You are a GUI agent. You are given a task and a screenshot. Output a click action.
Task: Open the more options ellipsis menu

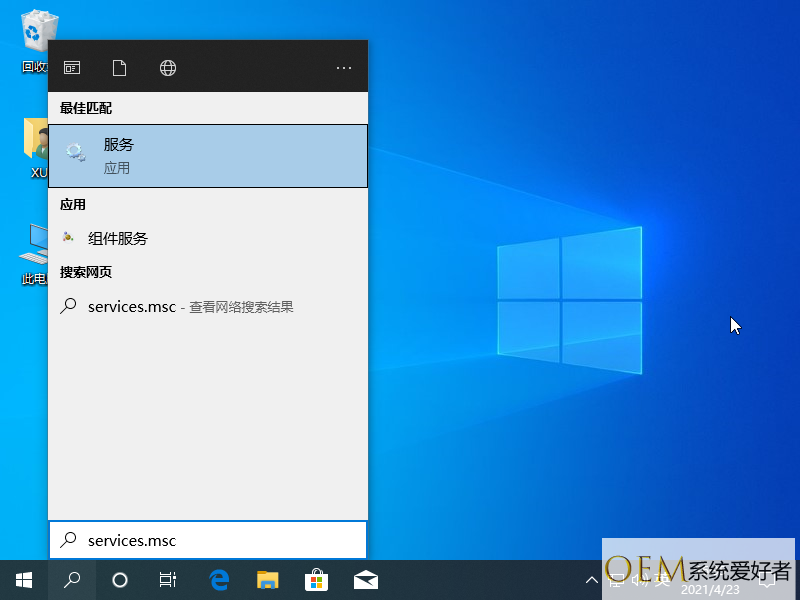344,68
